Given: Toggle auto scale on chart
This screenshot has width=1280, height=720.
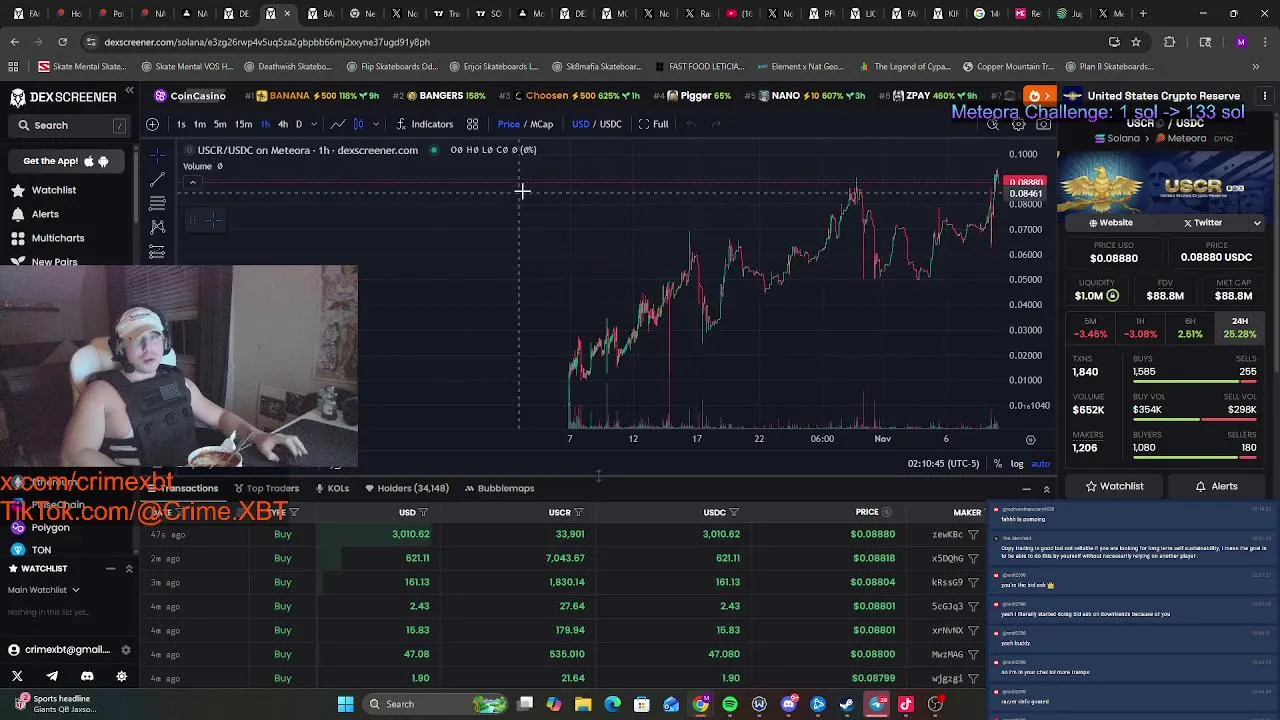Looking at the screenshot, I should pos(1041,464).
